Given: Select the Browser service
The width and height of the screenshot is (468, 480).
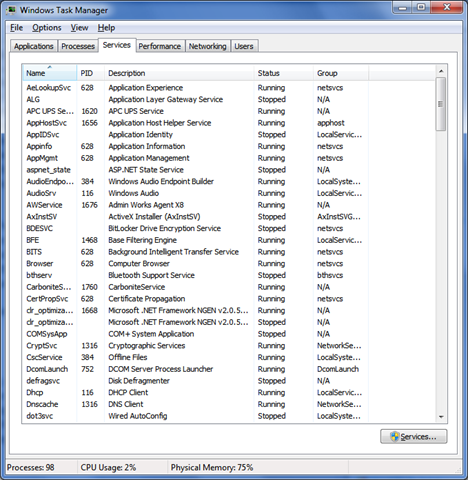Looking at the screenshot, I should point(40,264).
